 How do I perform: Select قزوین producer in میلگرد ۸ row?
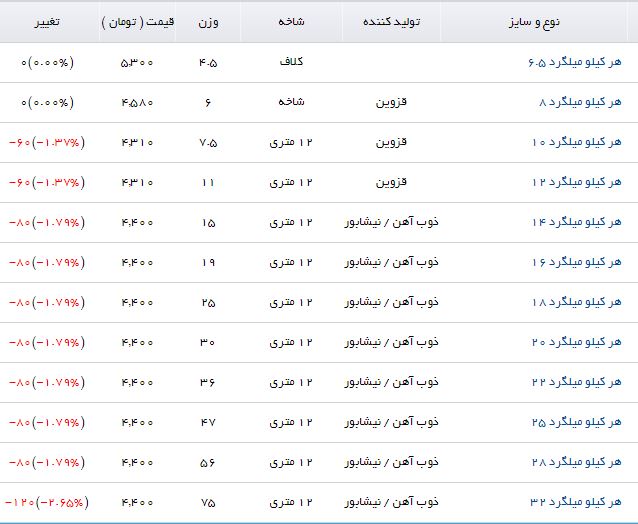coord(391,102)
